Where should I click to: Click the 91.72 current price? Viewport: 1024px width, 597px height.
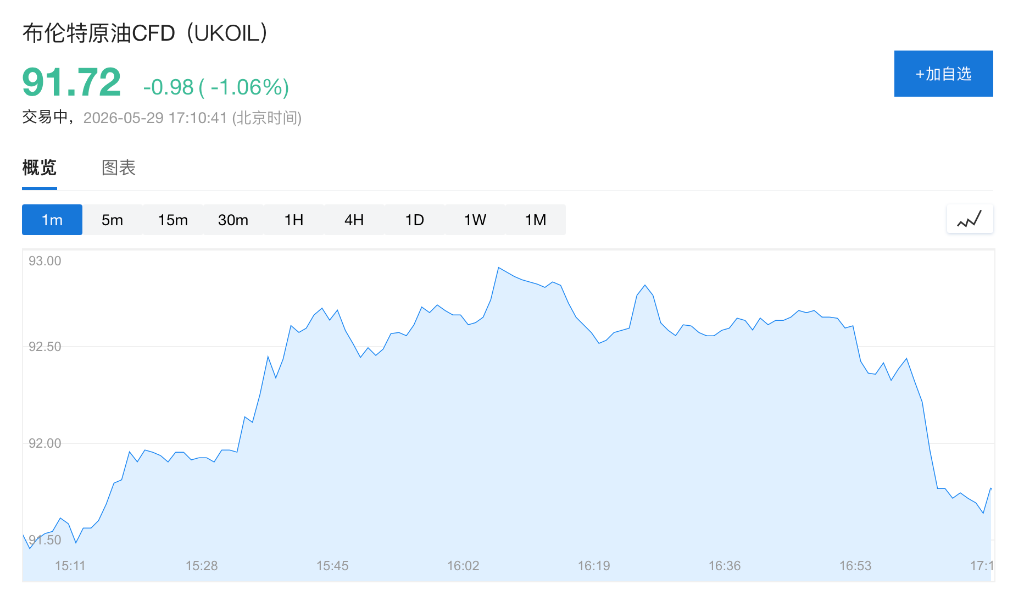71,82
